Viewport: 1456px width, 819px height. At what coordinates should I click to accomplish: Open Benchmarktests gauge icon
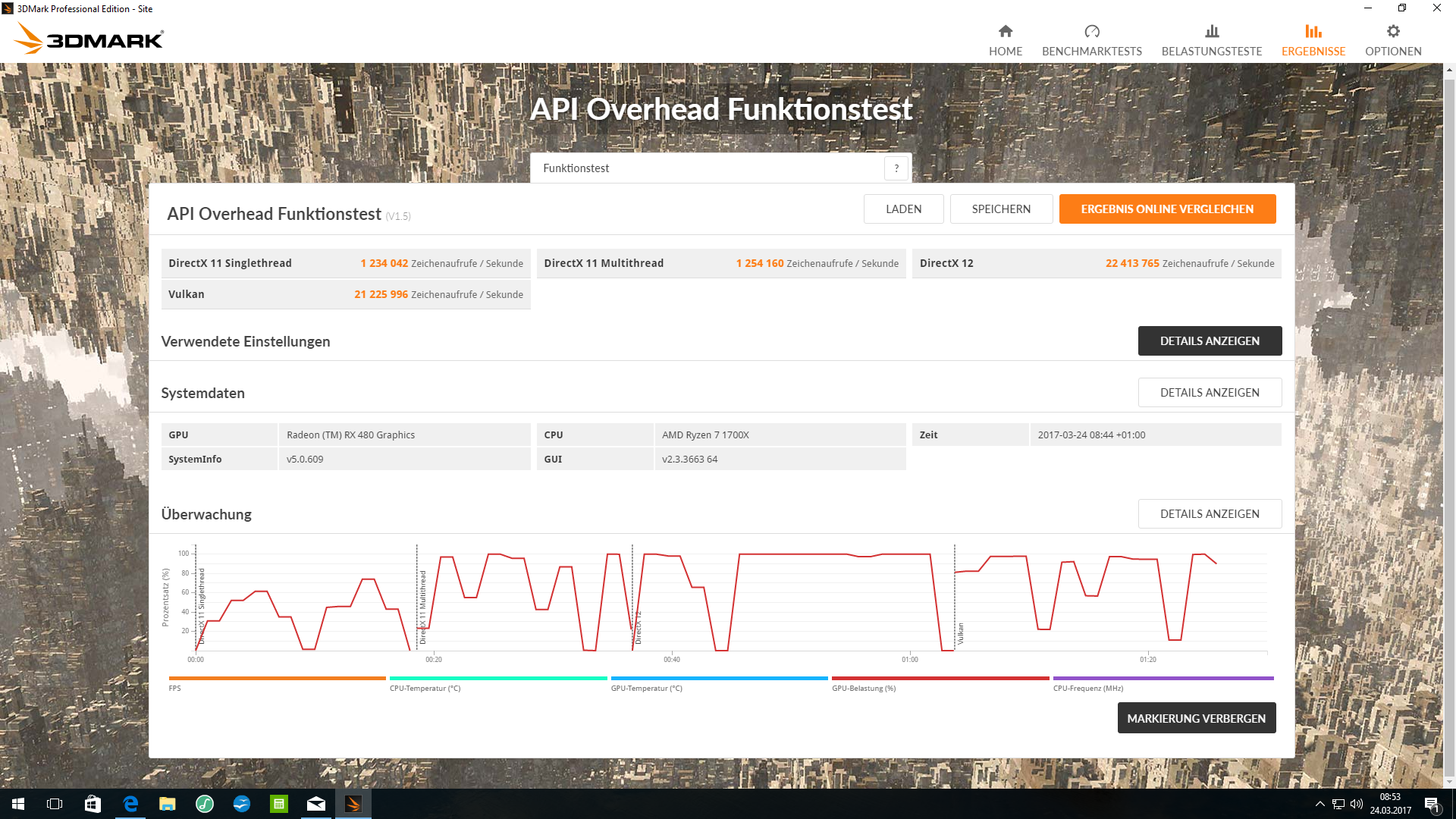[x=1091, y=31]
